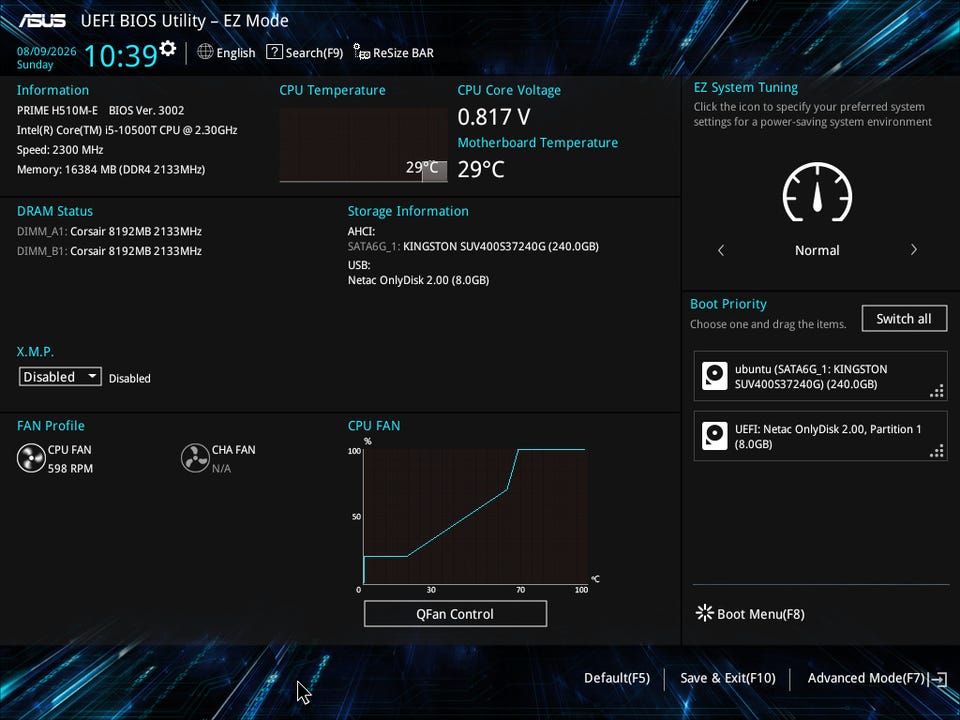Click the Switch all button
This screenshot has height=720, width=960.
[904, 318]
